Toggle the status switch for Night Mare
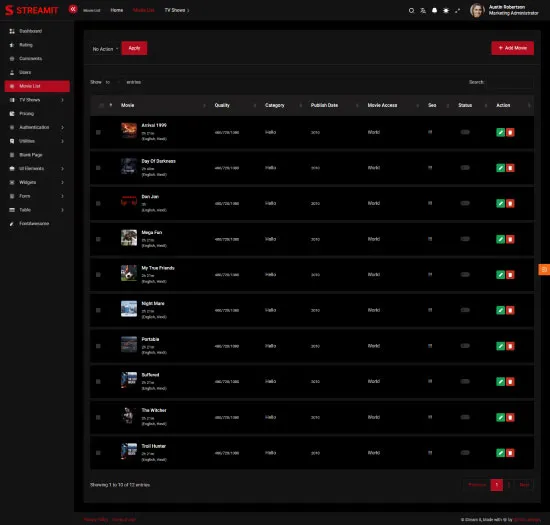 point(465,310)
